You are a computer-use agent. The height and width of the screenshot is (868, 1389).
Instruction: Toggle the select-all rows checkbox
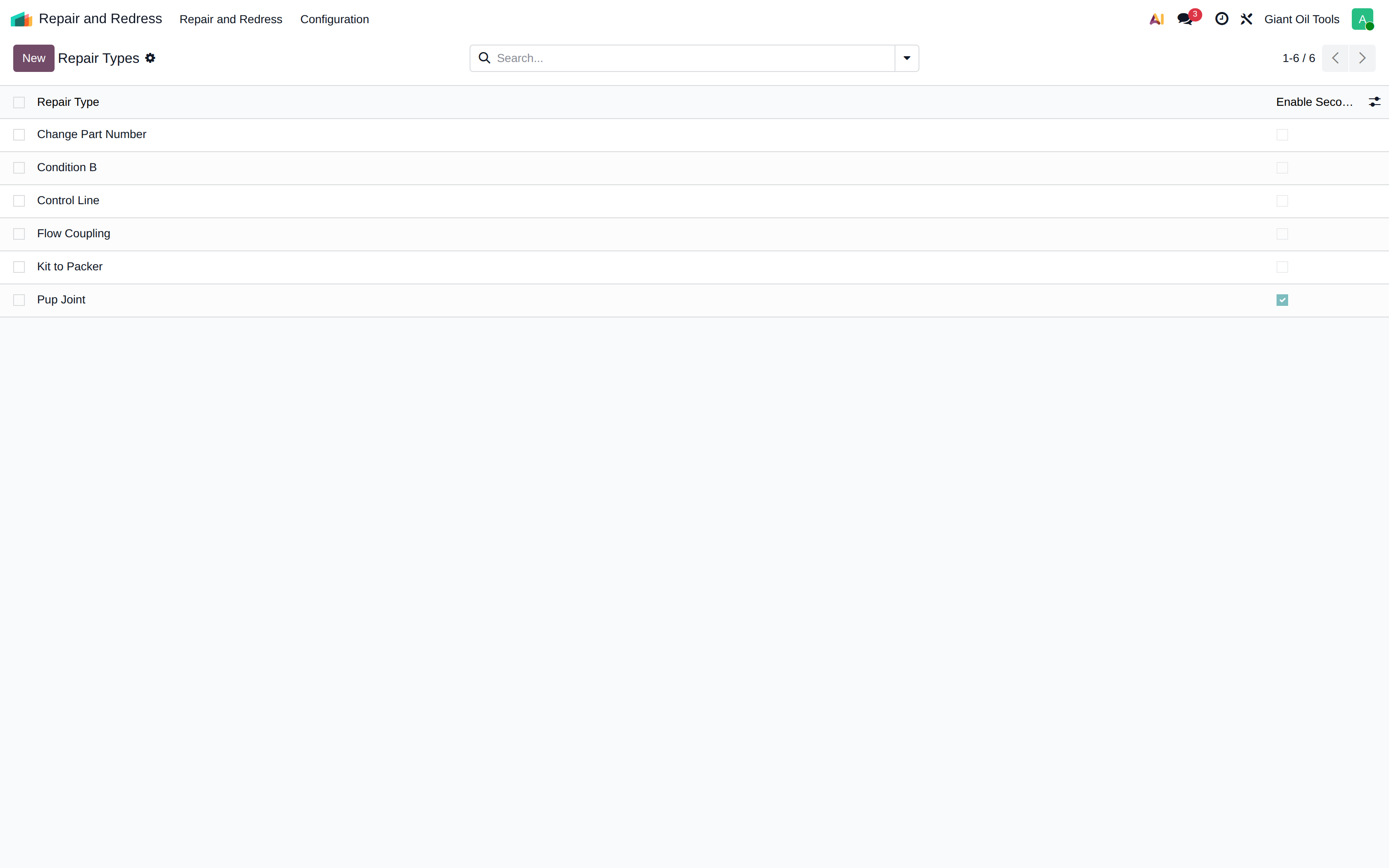[19, 102]
